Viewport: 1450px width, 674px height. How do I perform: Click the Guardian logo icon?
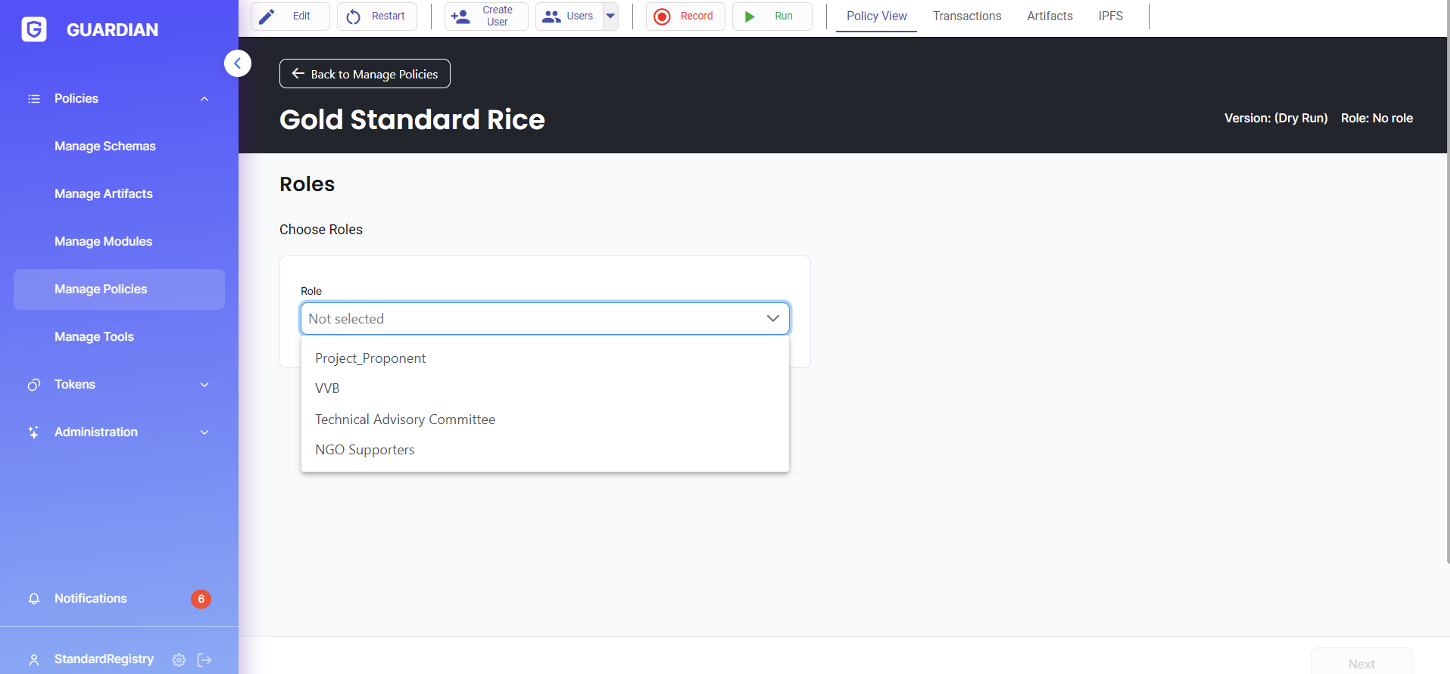pyautogui.click(x=34, y=30)
